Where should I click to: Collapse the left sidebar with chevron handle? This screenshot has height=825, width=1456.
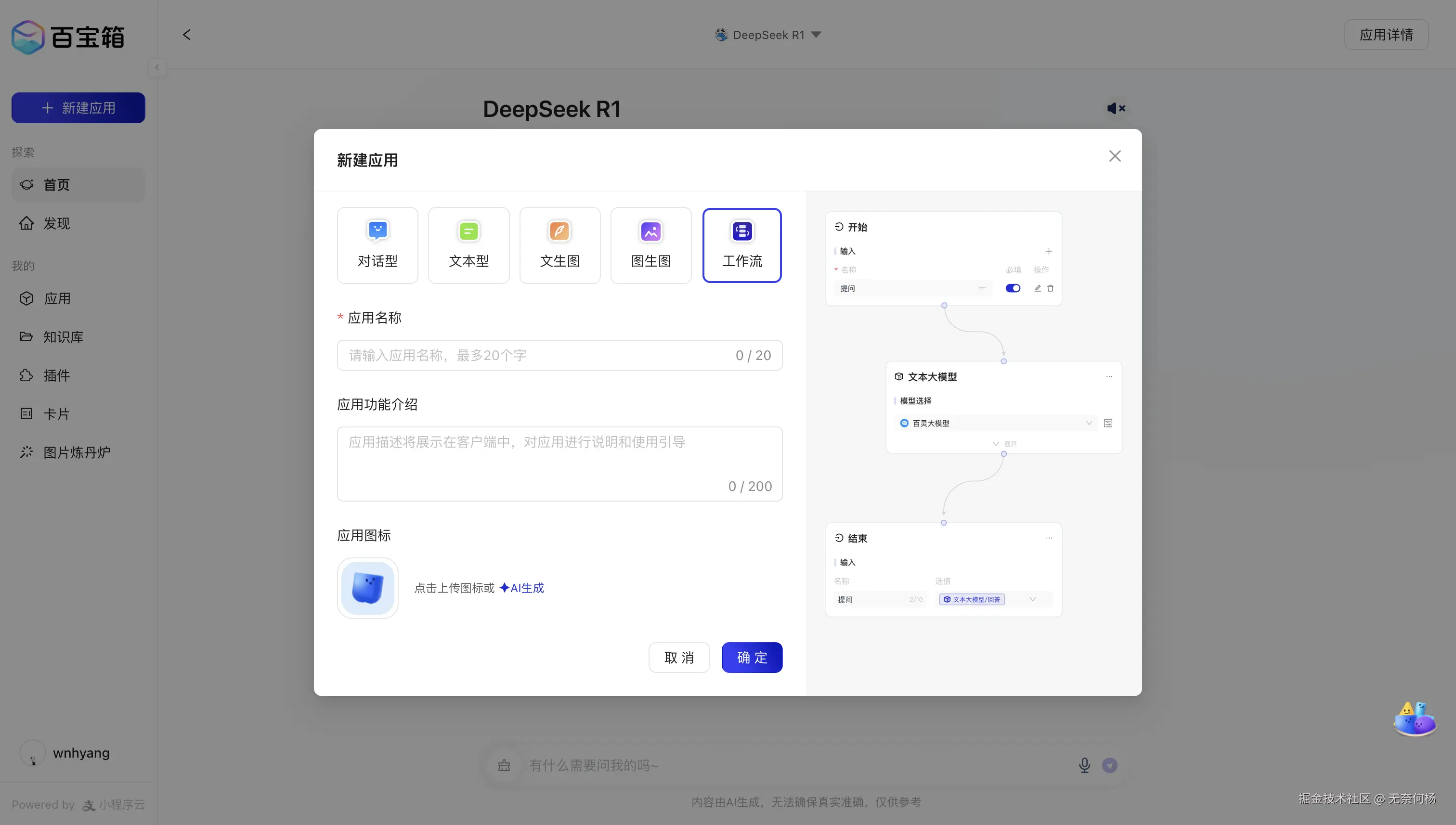point(157,67)
